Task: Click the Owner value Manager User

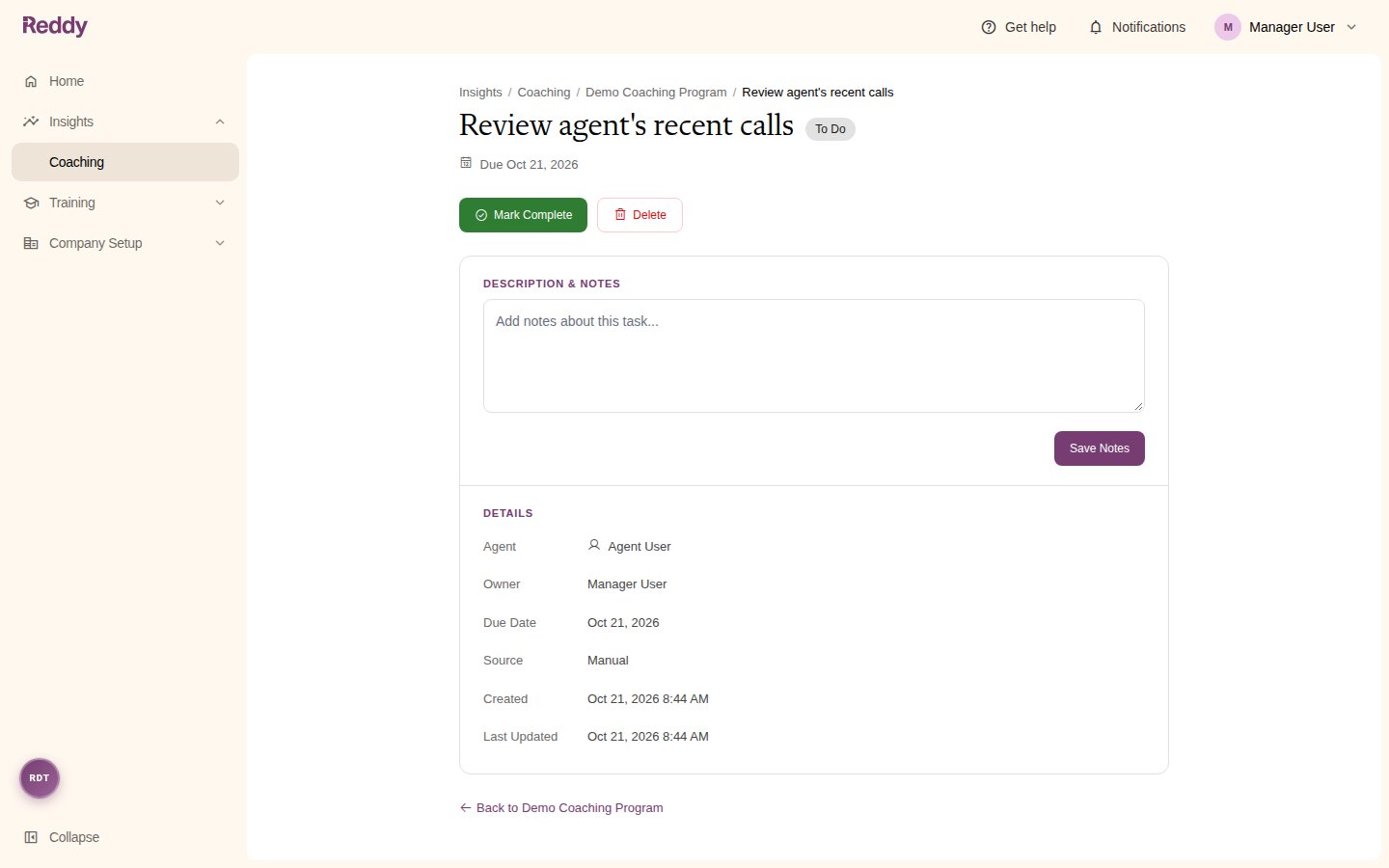Action: click(627, 584)
